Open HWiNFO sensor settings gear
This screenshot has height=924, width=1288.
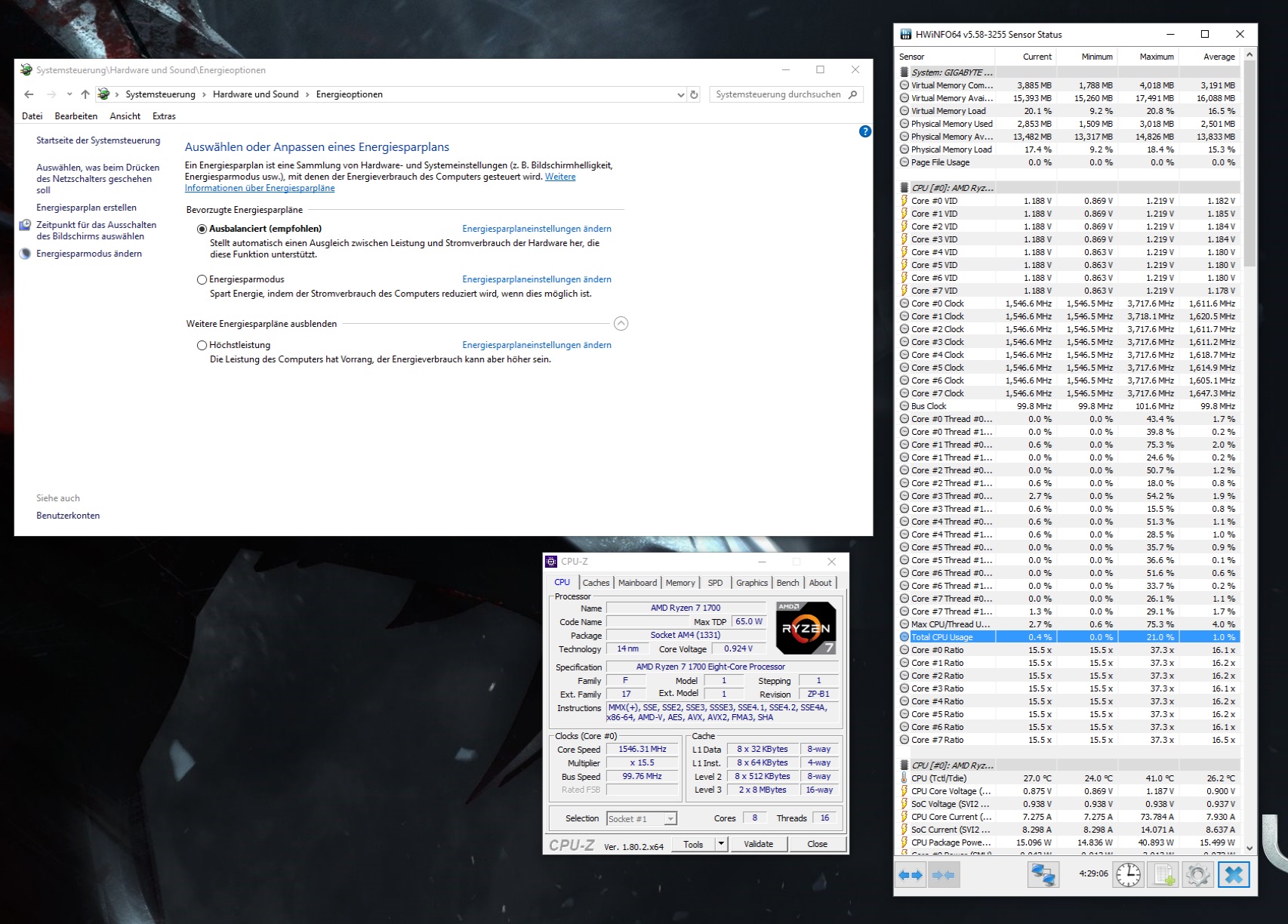point(1198,875)
